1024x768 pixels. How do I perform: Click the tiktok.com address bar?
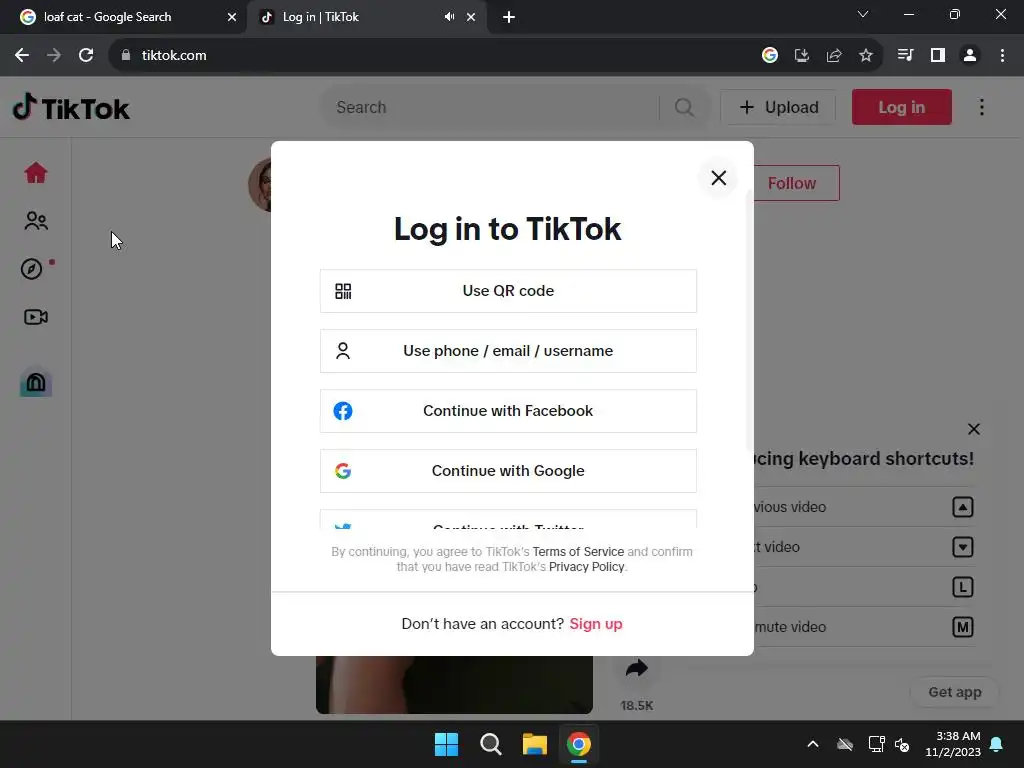[431, 56]
